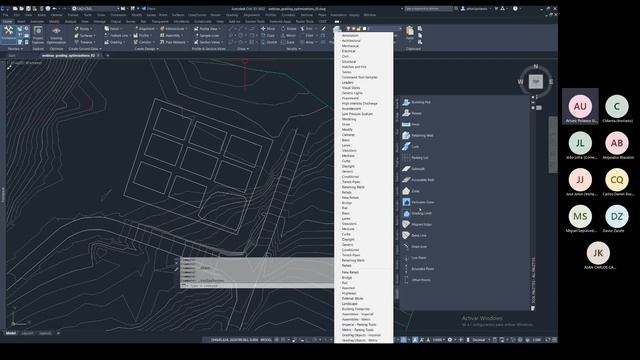Open the Start document tab
Screen dimensions: 640x360
pyautogui.click(x=12, y=56)
